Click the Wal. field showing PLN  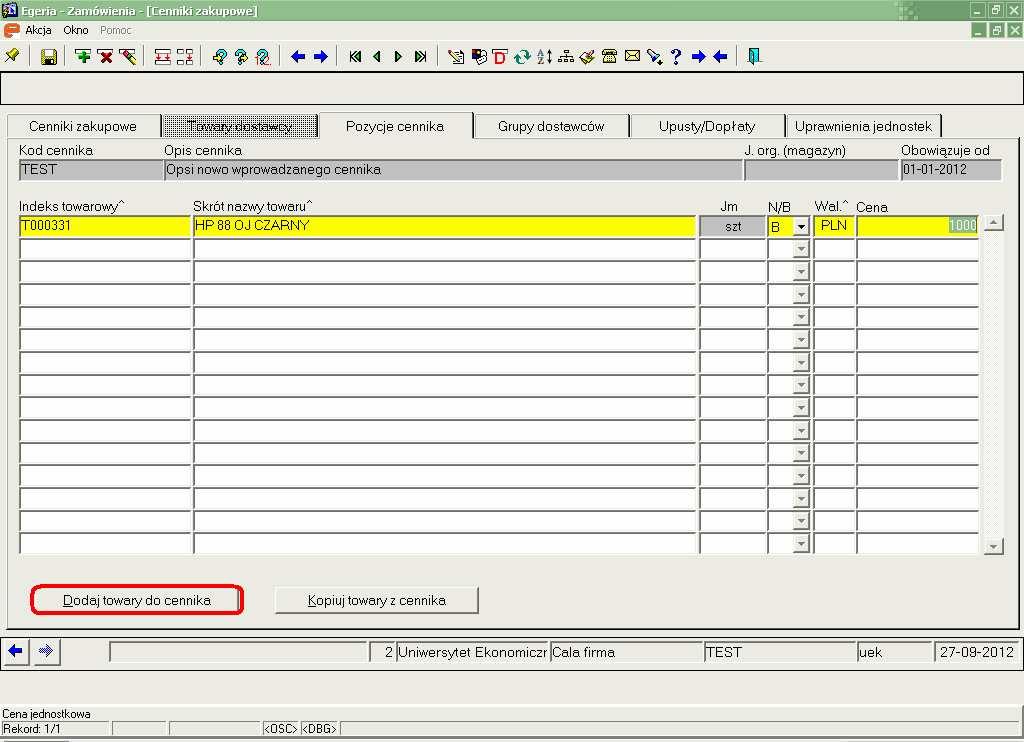click(x=834, y=226)
